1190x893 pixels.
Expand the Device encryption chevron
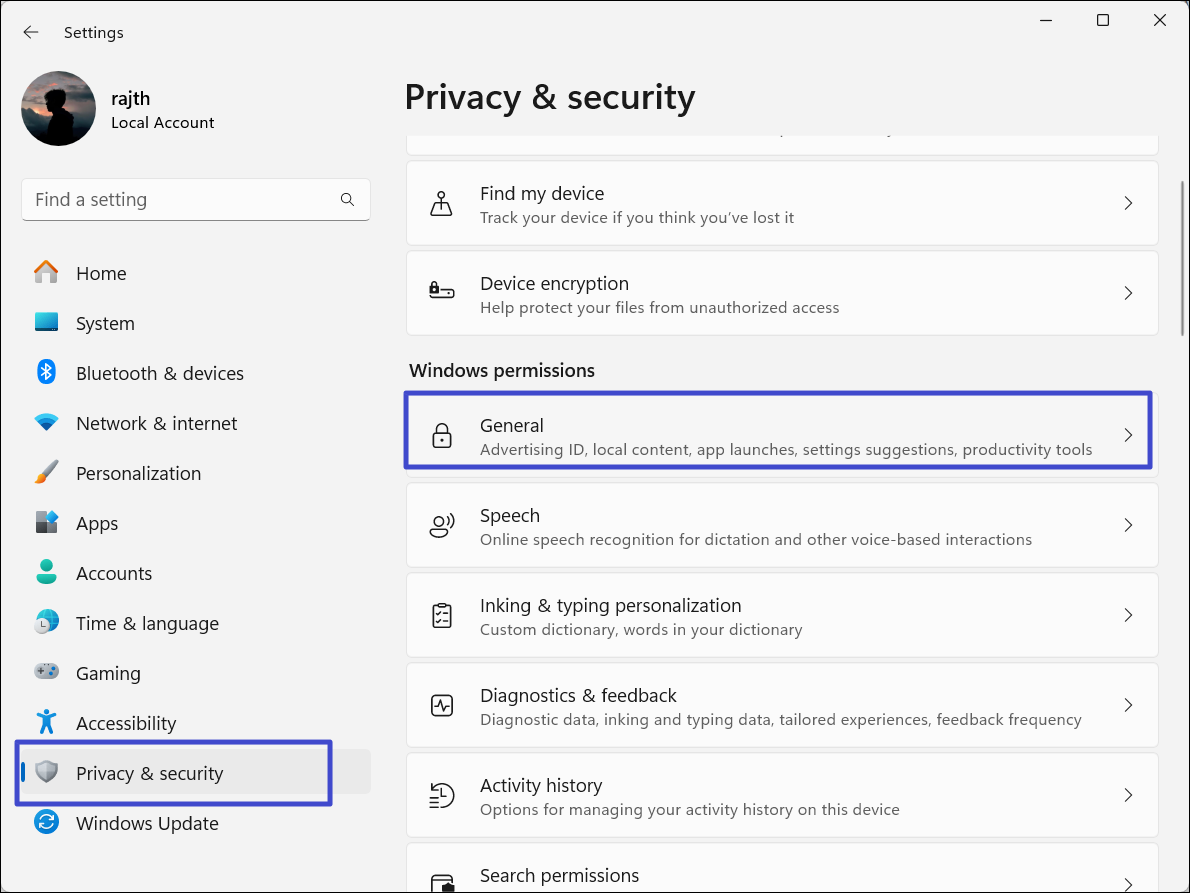click(x=1128, y=294)
